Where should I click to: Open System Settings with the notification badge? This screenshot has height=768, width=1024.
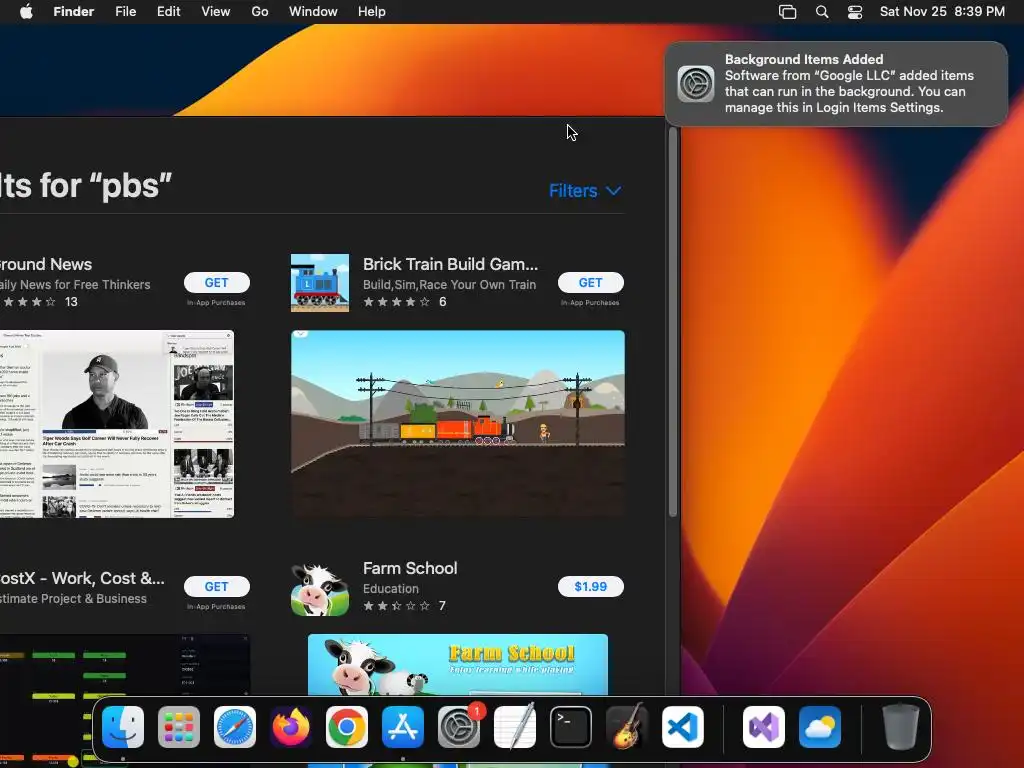(x=459, y=727)
